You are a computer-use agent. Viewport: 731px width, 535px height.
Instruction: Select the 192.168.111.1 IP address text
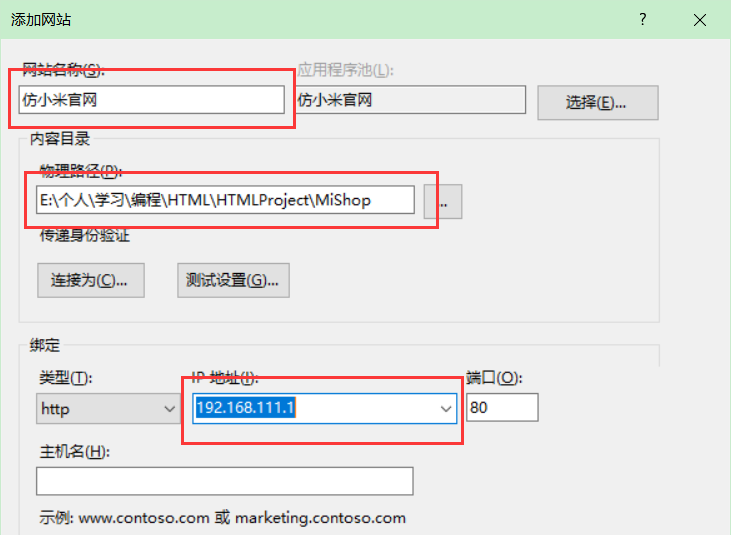tap(245, 408)
